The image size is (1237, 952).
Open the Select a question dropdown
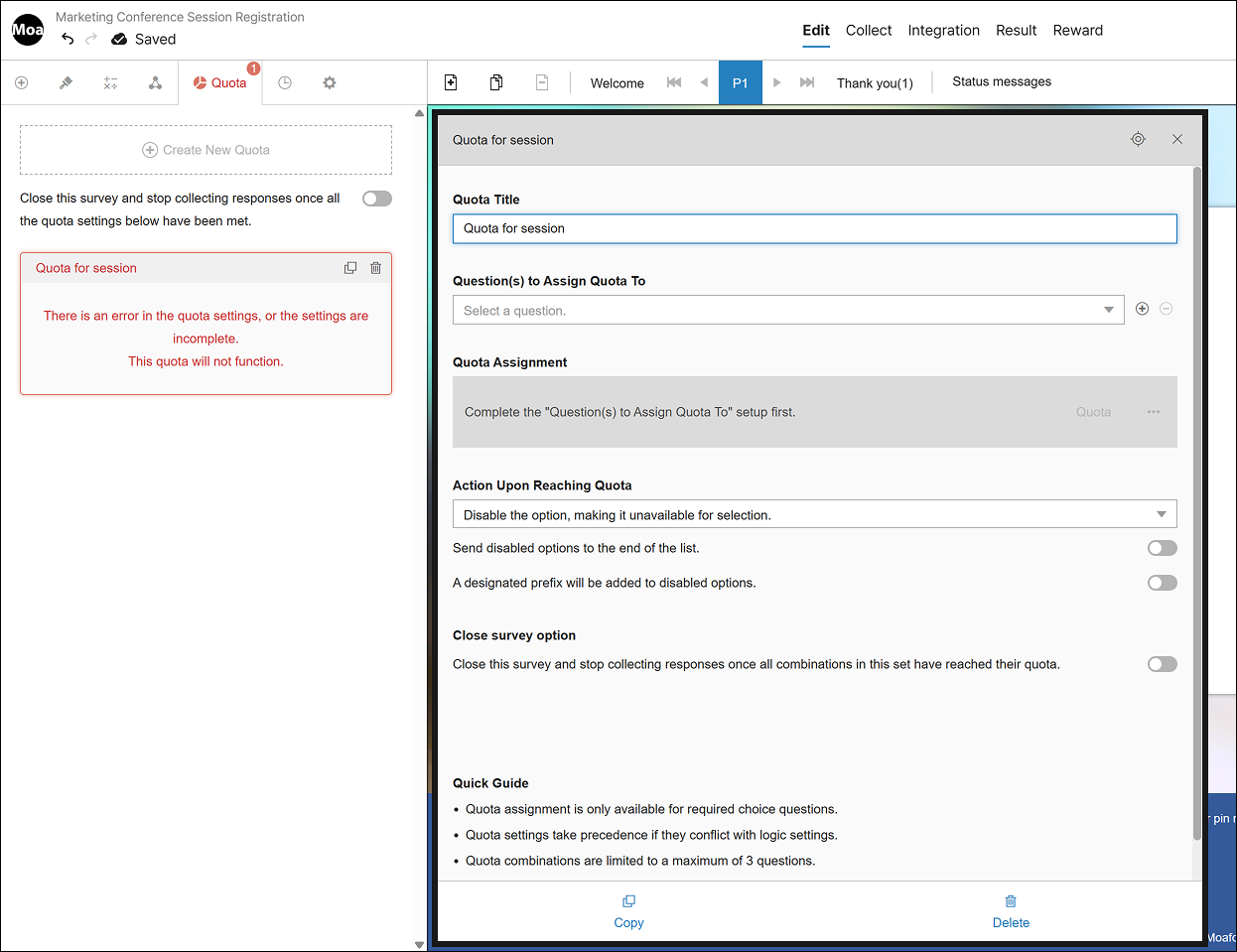(x=788, y=310)
